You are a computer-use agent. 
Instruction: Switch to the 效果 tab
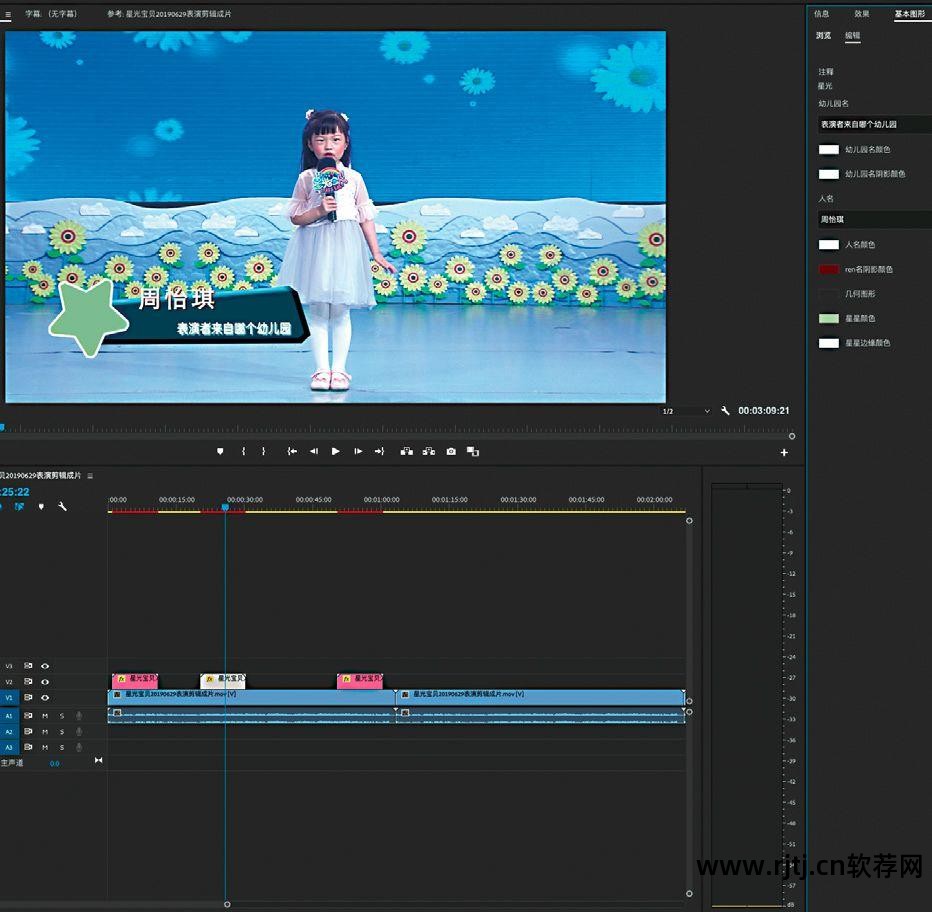tap(861, 14)
